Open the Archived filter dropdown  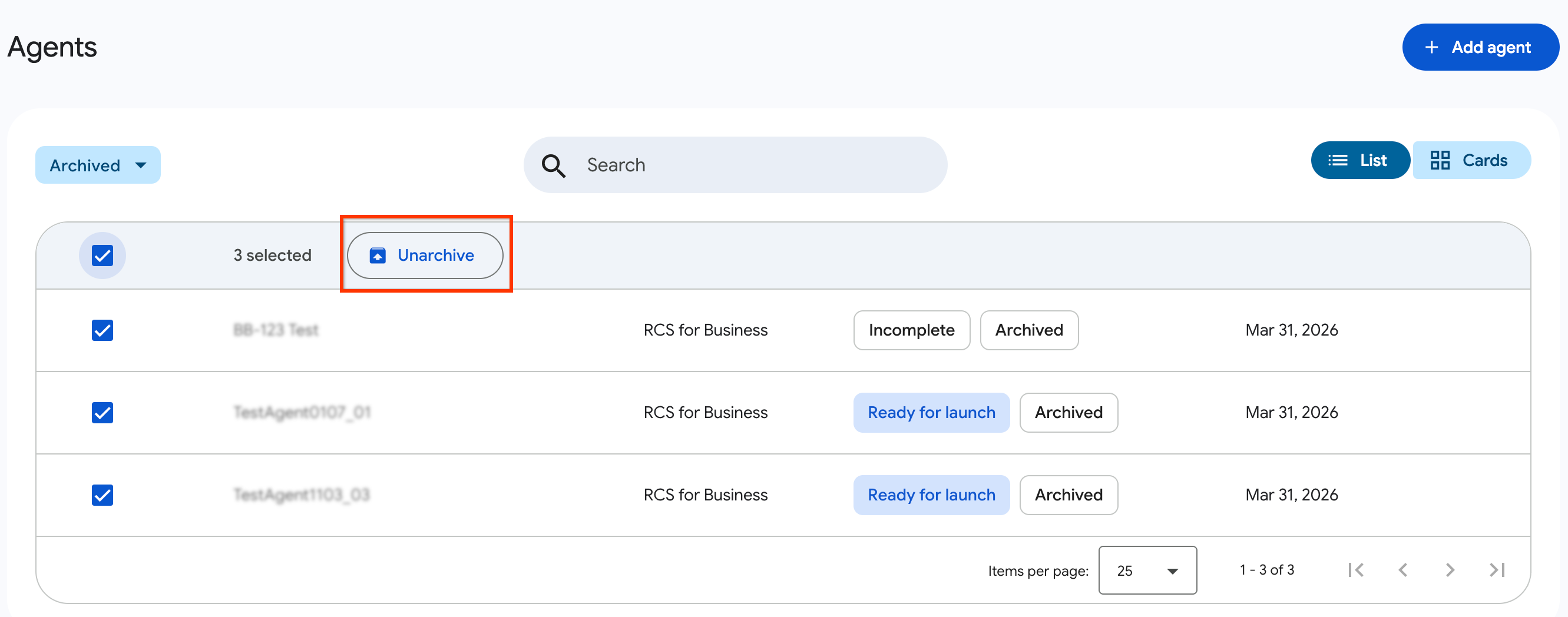(97, 164)
